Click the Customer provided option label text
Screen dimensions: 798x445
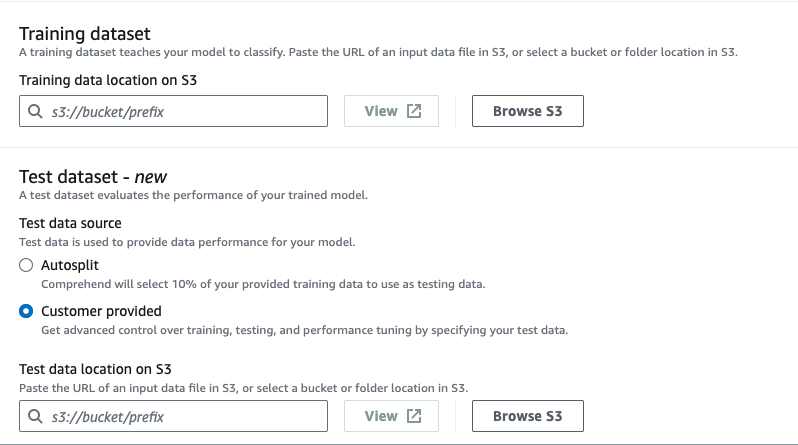pos(101,311)
